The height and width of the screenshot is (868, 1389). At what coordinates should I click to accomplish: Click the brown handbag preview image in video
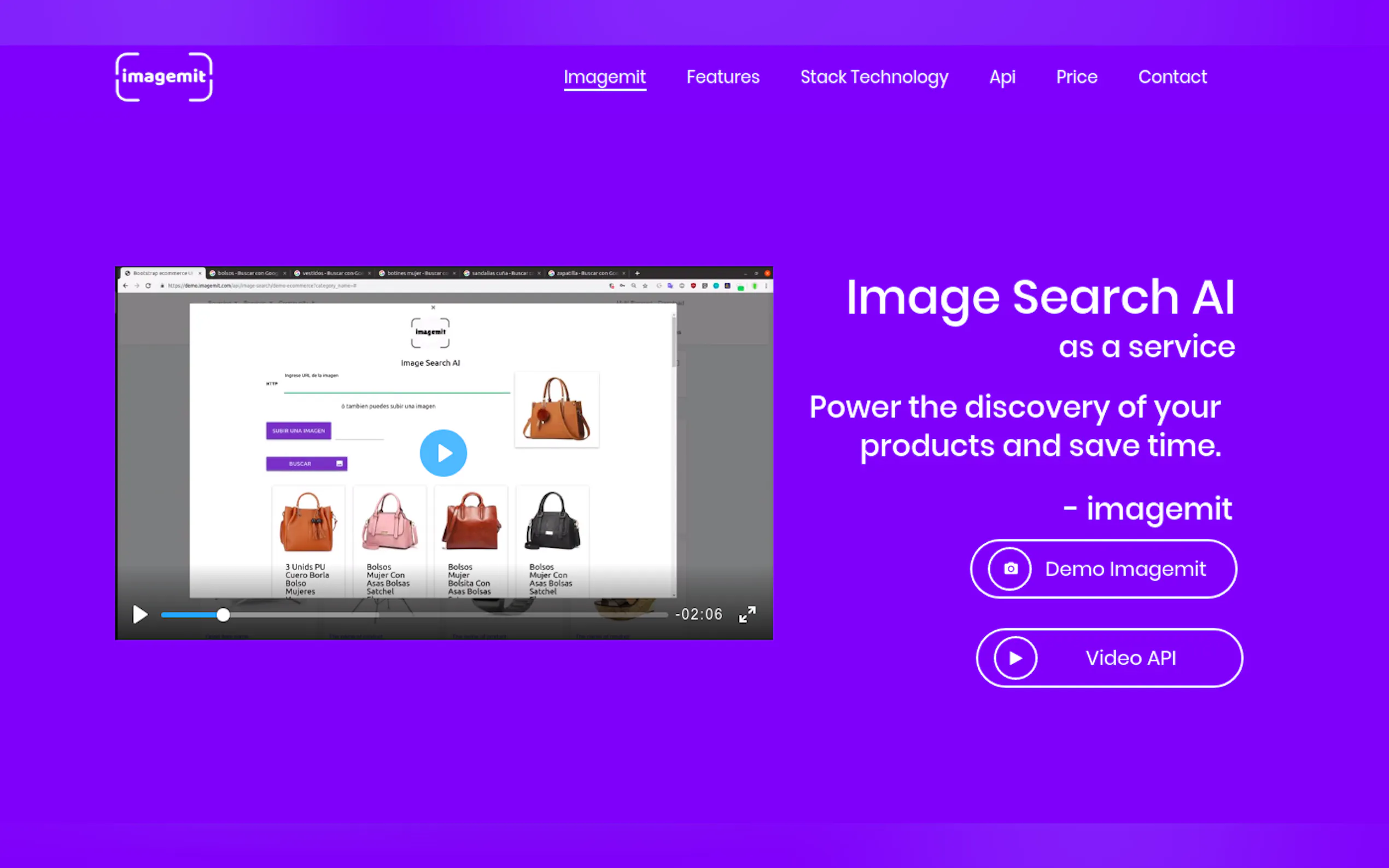556,409
